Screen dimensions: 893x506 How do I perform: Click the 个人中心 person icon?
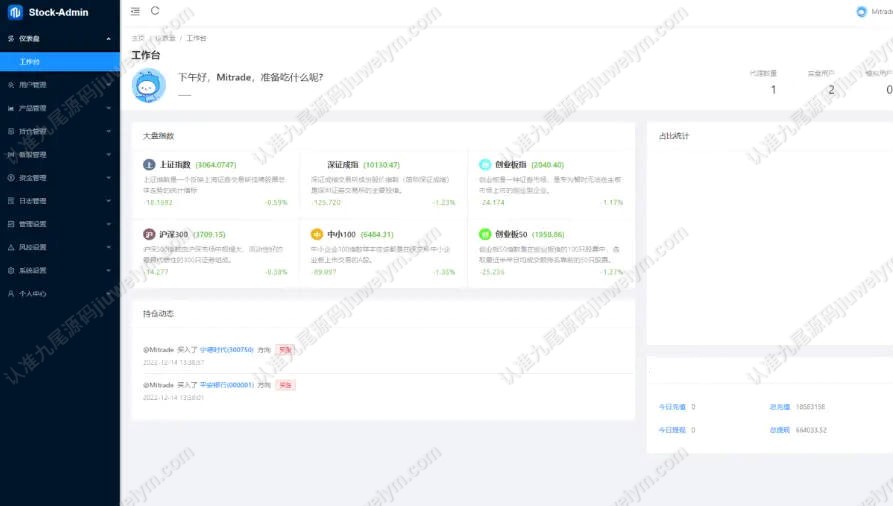(11, 293)
